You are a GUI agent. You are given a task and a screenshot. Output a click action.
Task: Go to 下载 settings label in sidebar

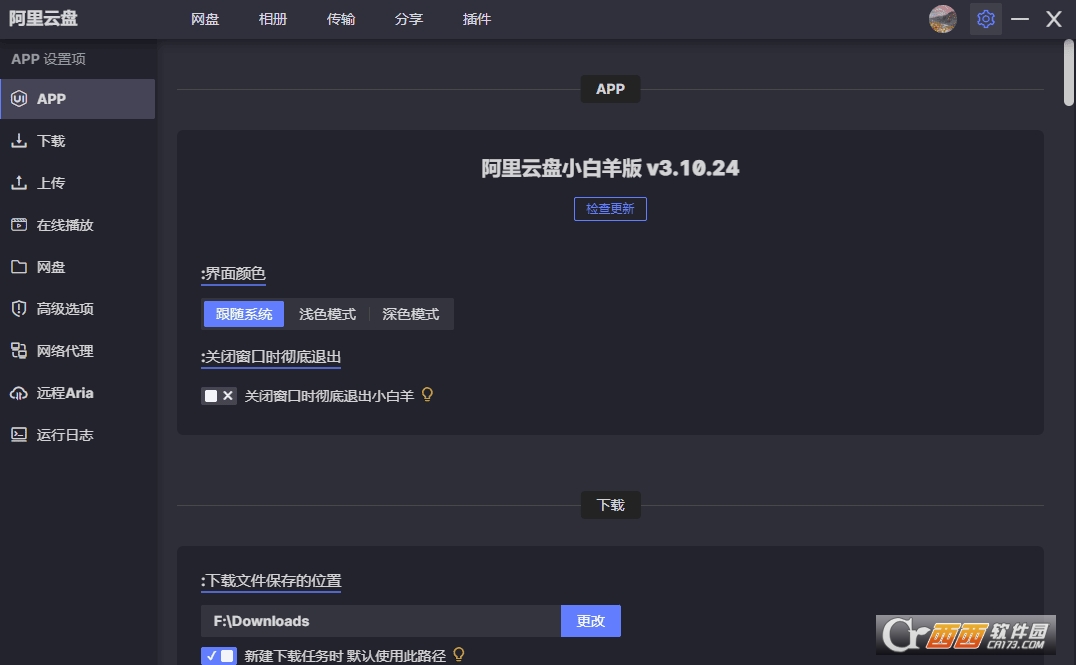[51, 141]
